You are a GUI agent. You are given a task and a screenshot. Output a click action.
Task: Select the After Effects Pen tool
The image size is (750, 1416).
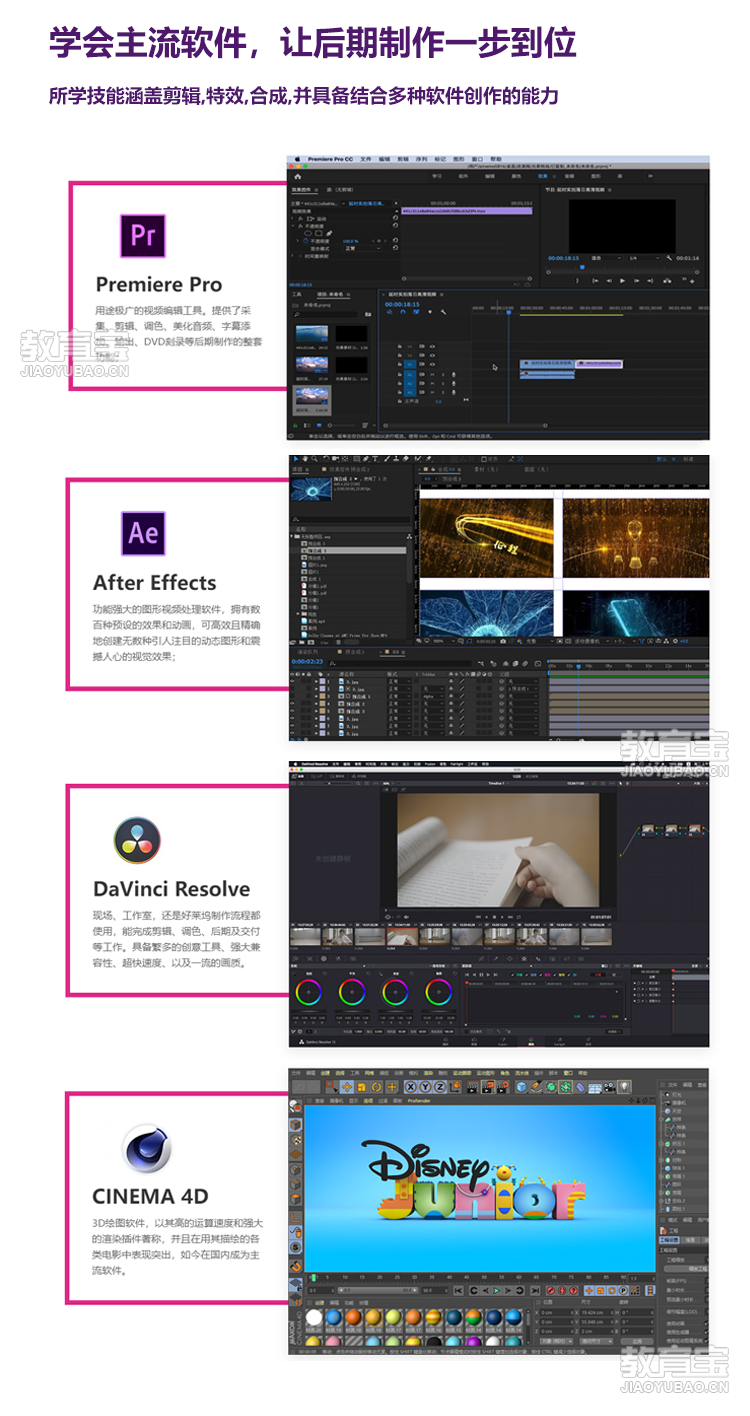click(x=365, y=458)
